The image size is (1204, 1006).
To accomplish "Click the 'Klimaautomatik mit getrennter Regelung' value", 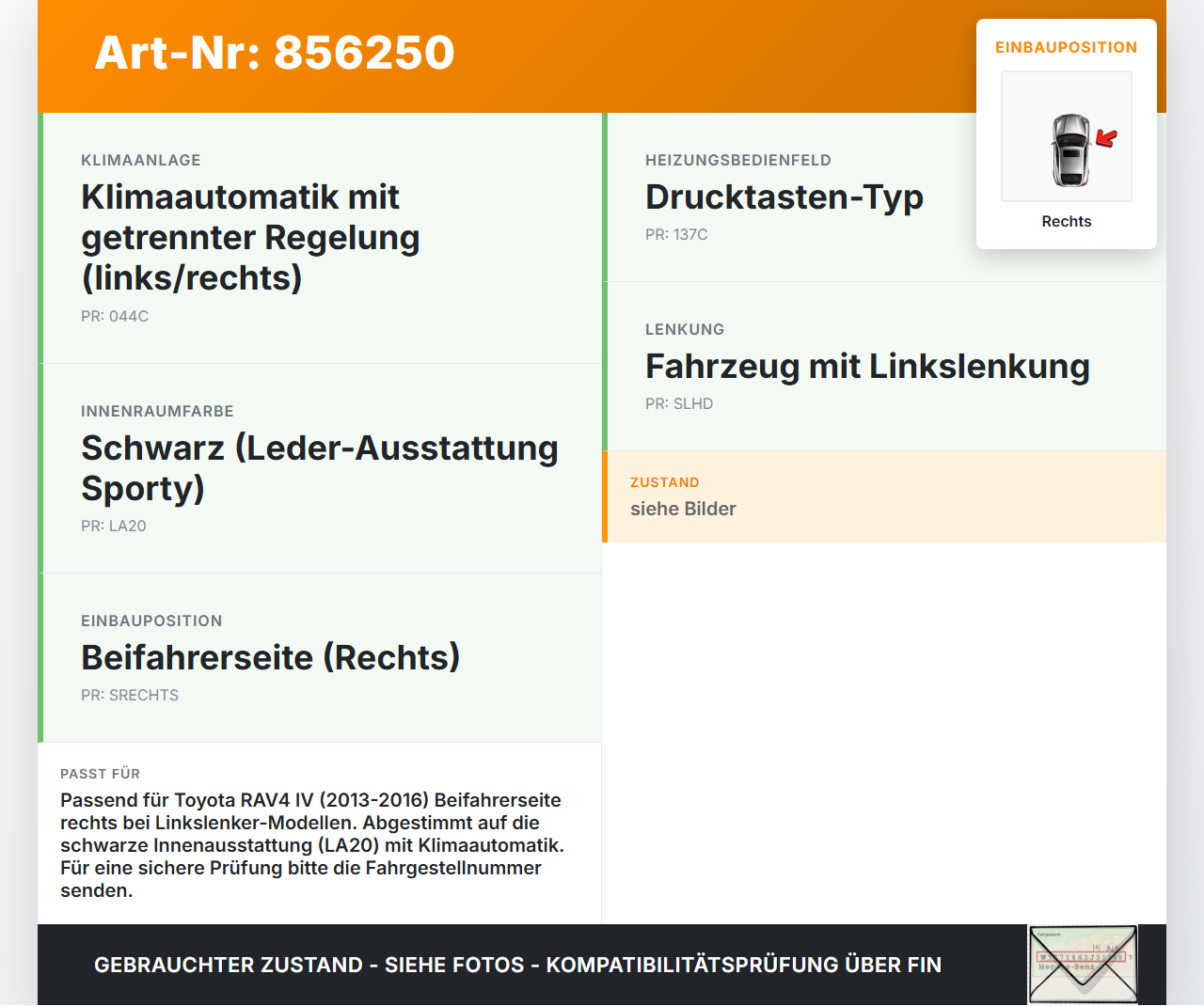I will point(250,237).
